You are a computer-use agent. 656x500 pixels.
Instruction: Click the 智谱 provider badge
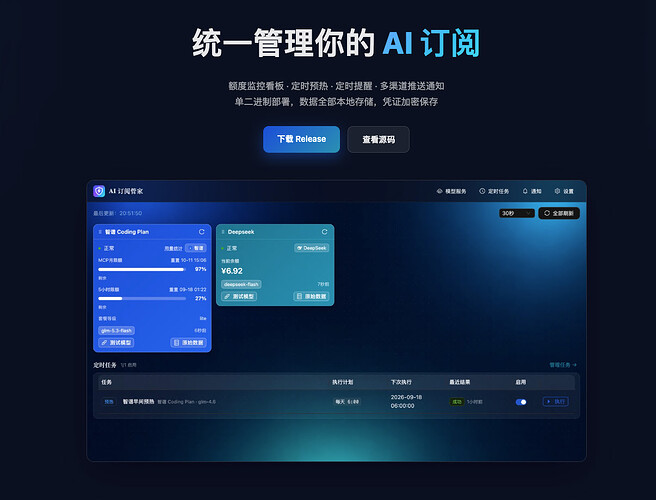196,248
